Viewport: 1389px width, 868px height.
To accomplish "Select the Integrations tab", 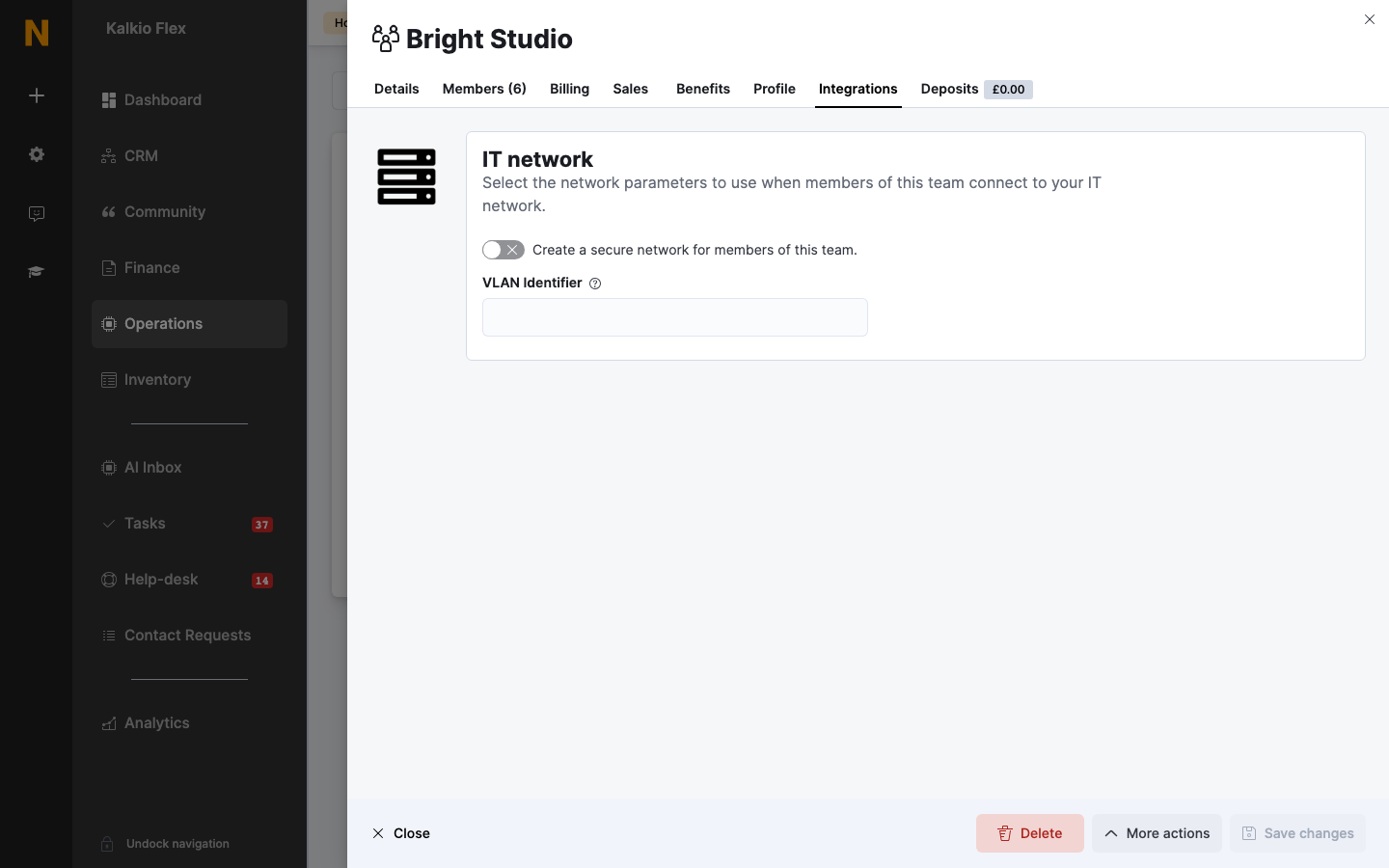I will [858, 89].
